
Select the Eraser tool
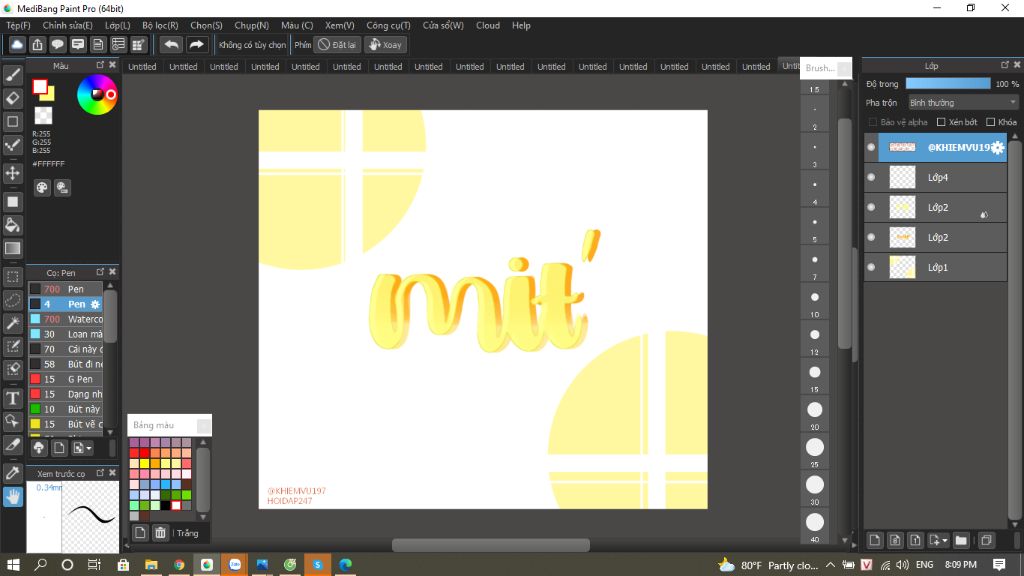point(12,98)
